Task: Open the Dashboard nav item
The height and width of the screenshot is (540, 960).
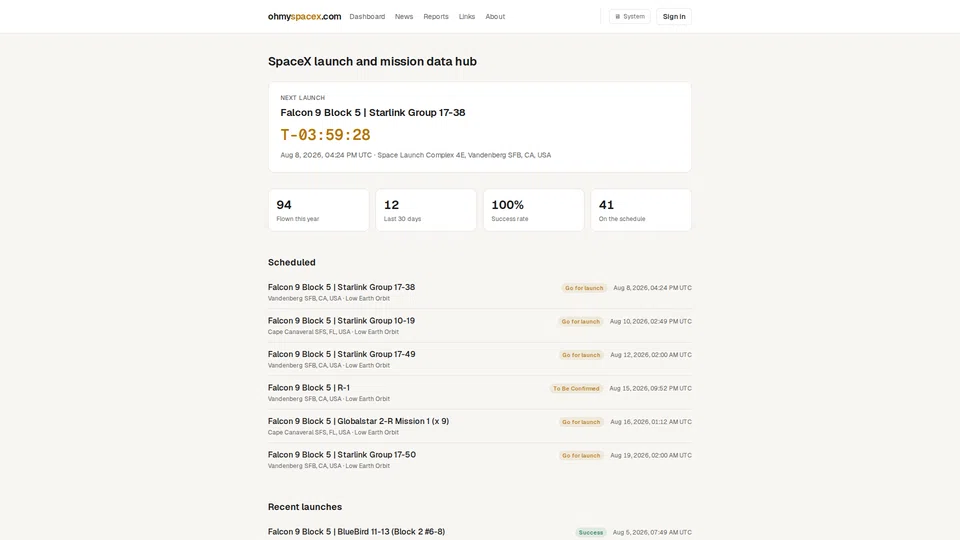Action: pyautogui.click(x=367, y=17)
